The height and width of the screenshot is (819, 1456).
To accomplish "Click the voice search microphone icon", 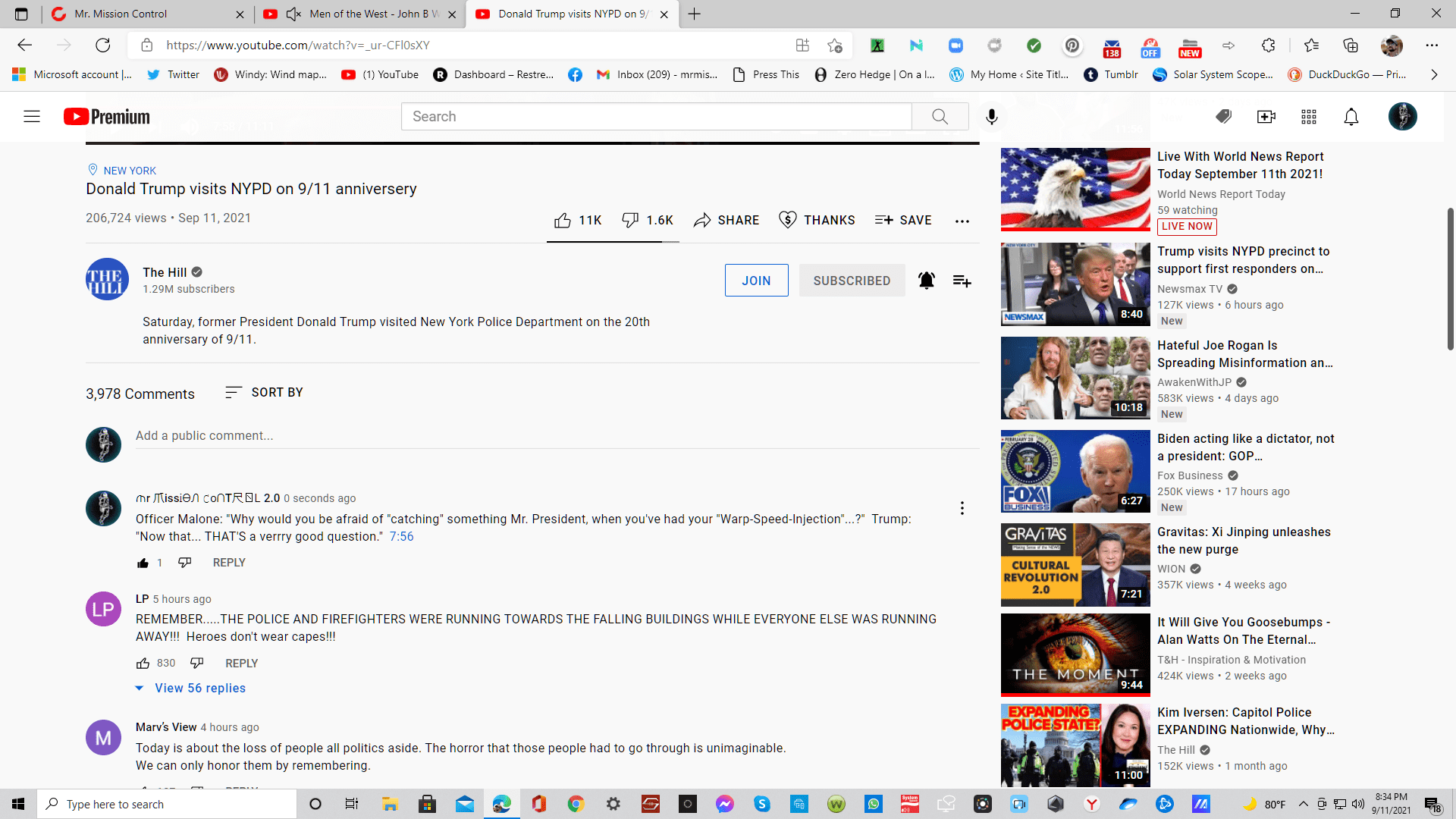I will 991,117.
